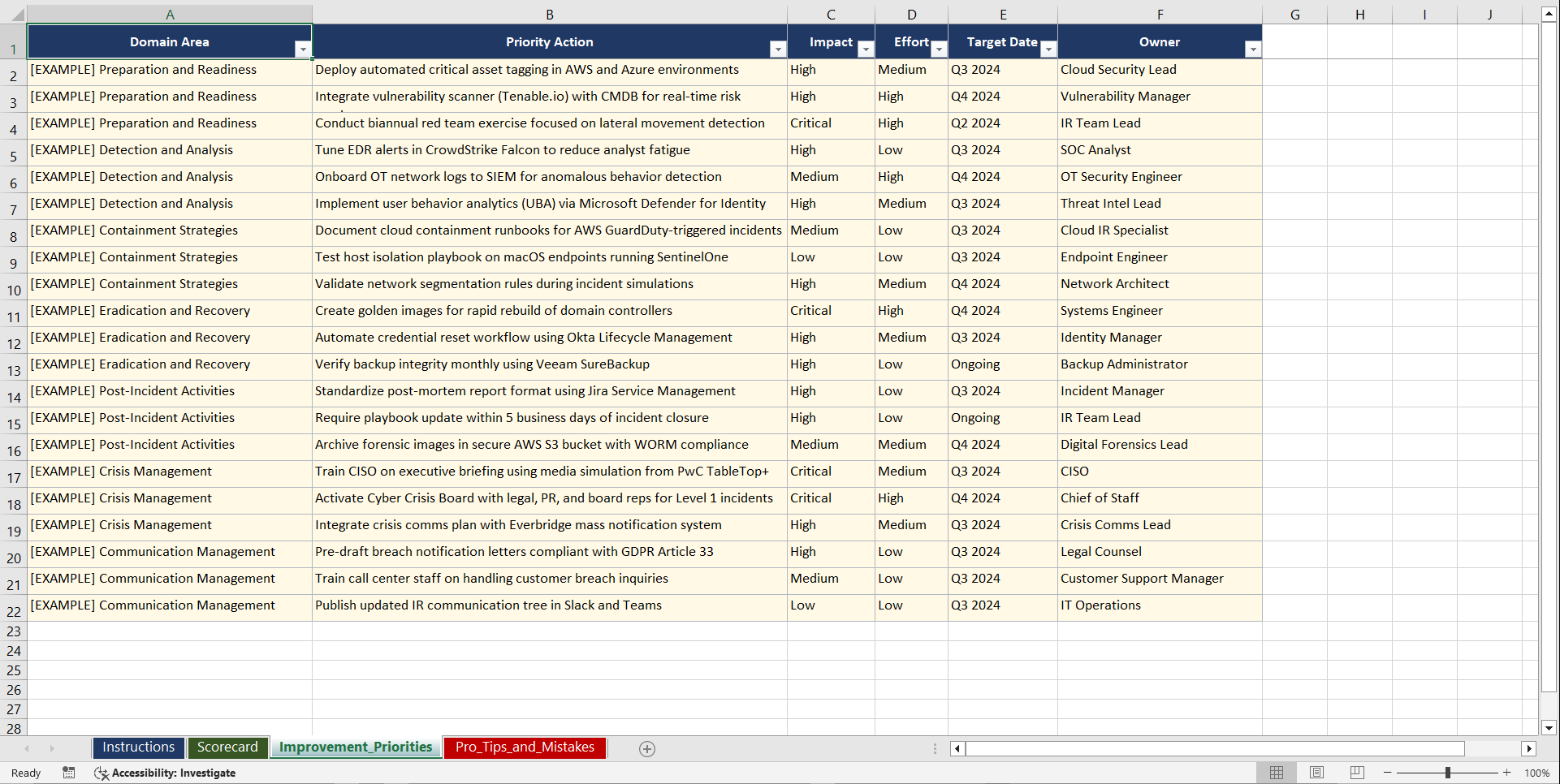Add a new worksheet with the plus icon
Screen dimensions: 1560x784
pyautogui.click(x=647, y=748)
